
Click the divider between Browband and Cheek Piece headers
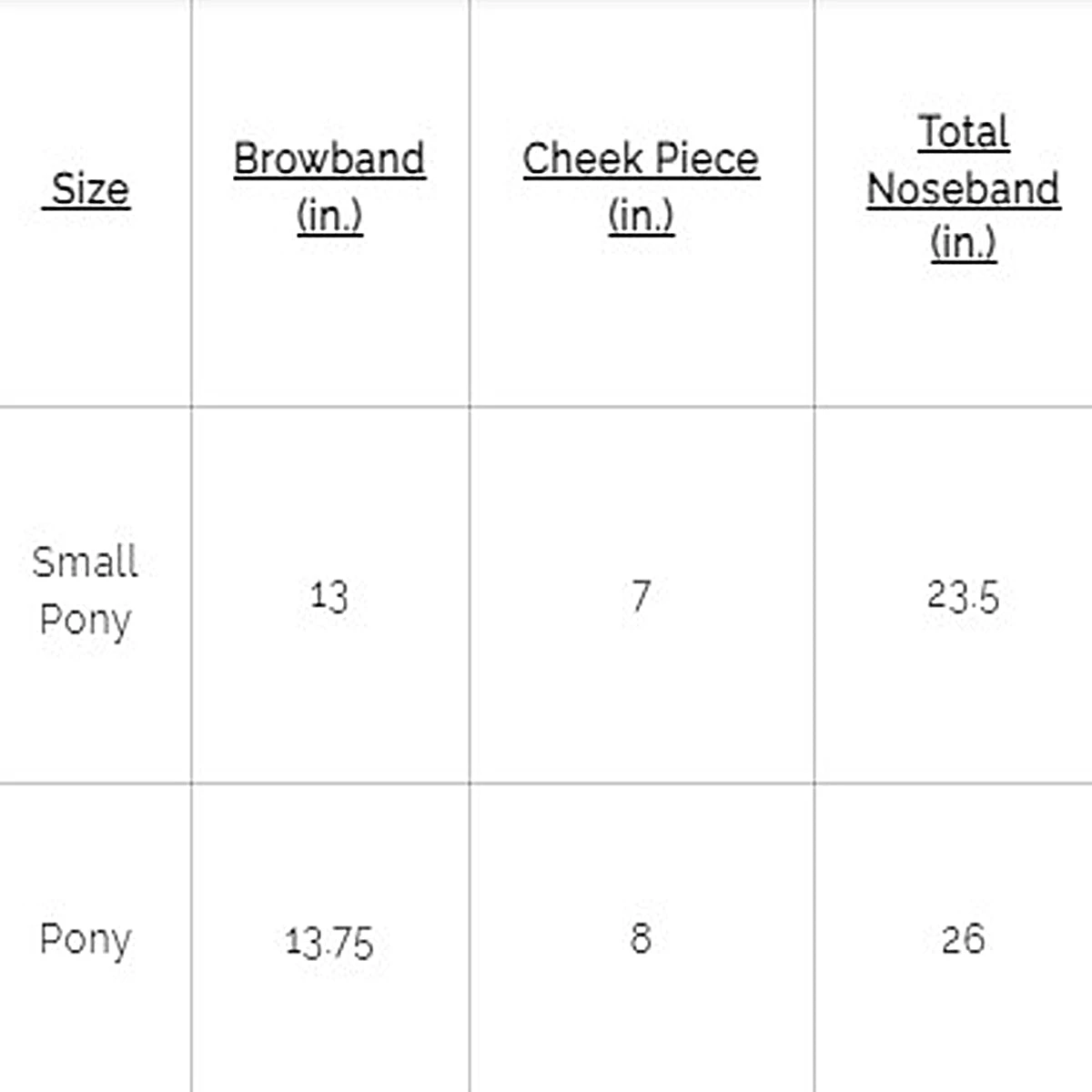(x=470, y=200)
